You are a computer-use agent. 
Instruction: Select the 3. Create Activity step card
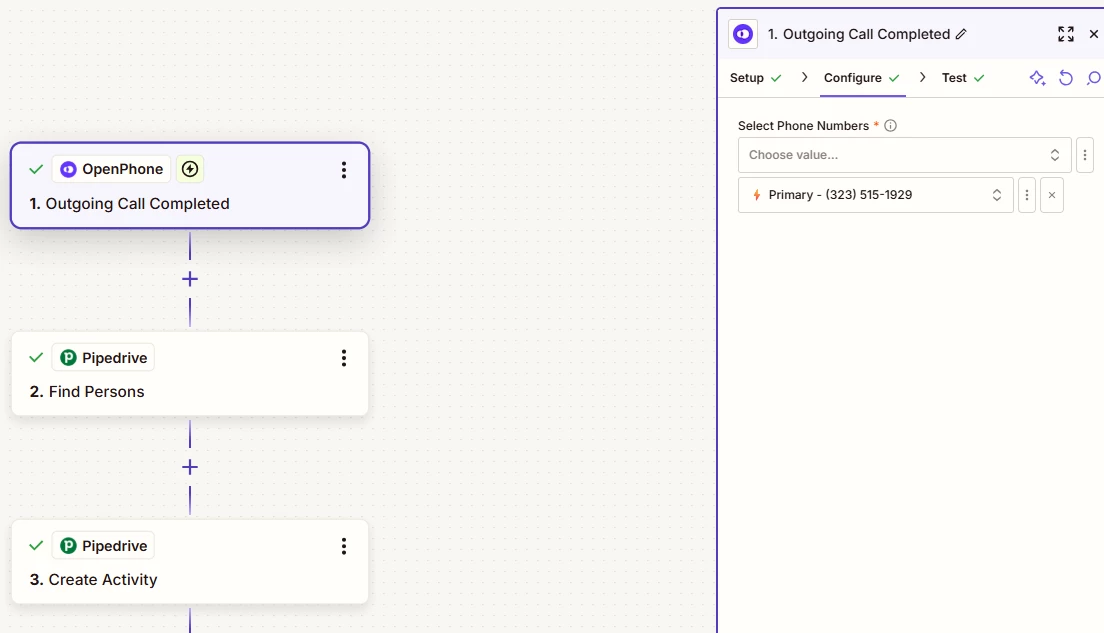(190, 562)
